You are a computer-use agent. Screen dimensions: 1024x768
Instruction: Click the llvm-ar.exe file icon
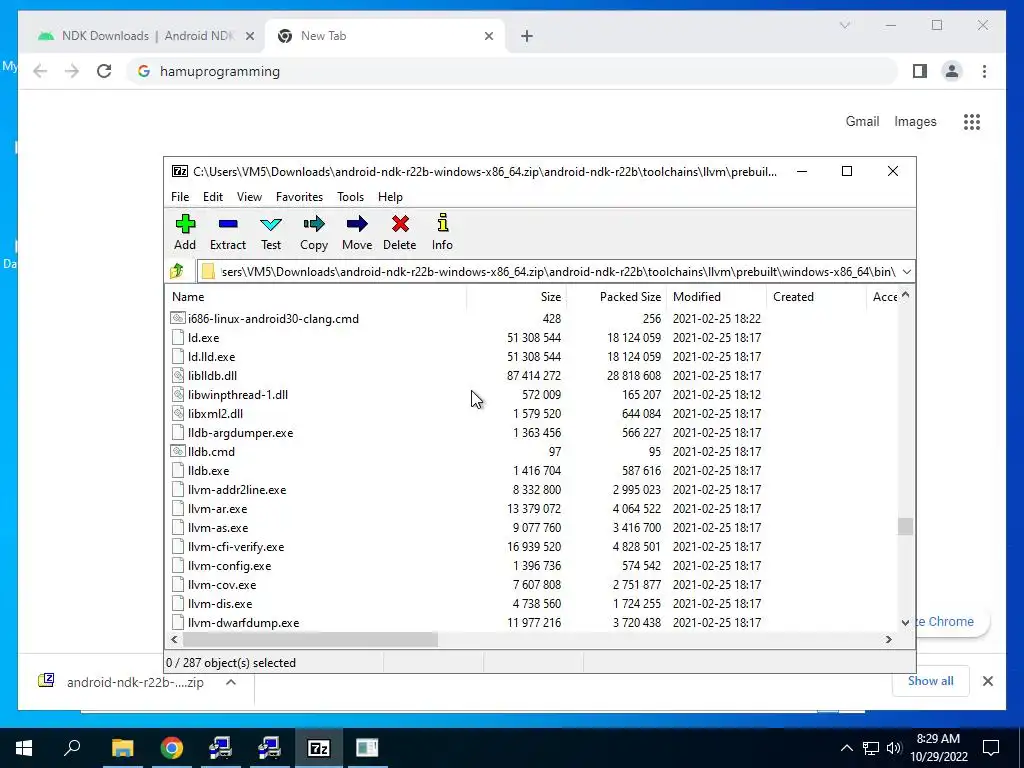[x=177, y=509]
